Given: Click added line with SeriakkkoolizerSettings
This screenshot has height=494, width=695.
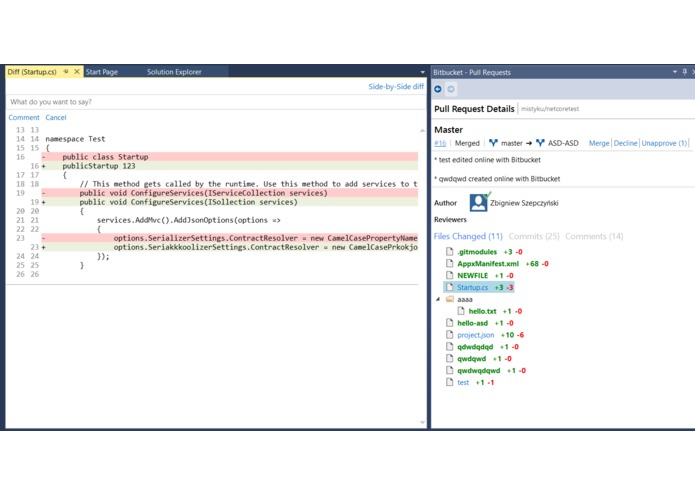Looking at the screenshot, I should point(230,247).
